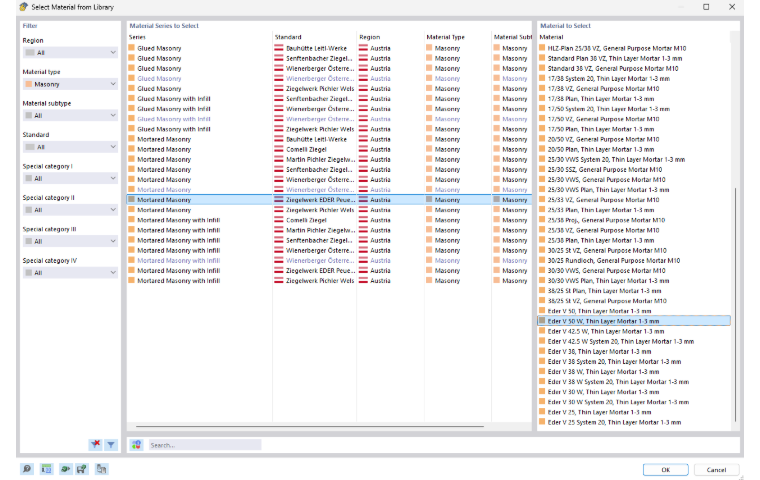Click the copy documents icon at bottom

101,469
